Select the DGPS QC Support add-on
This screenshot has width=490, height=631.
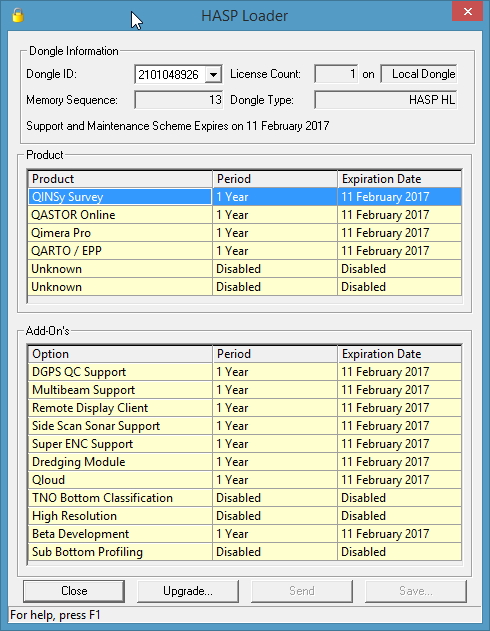[x=245, y=372]
